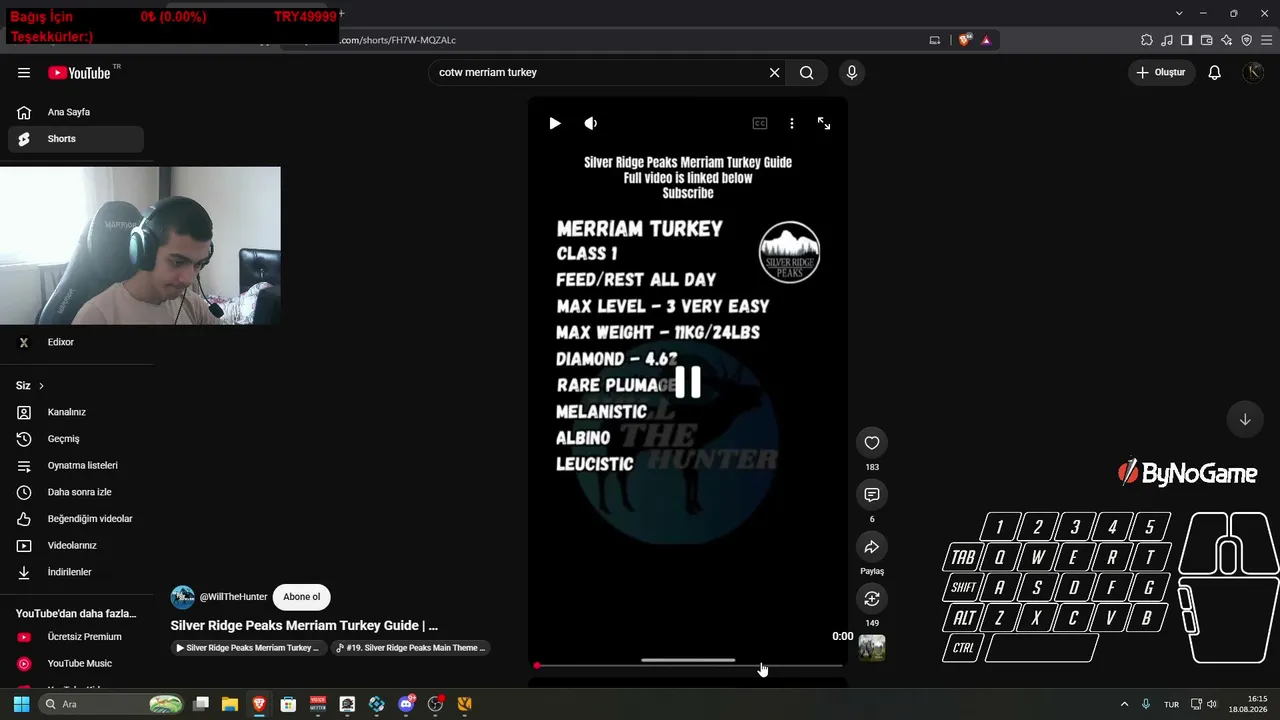Select Shorts in the sidebar
This screenshot has width=1280, height=720.
pos(76,139)
